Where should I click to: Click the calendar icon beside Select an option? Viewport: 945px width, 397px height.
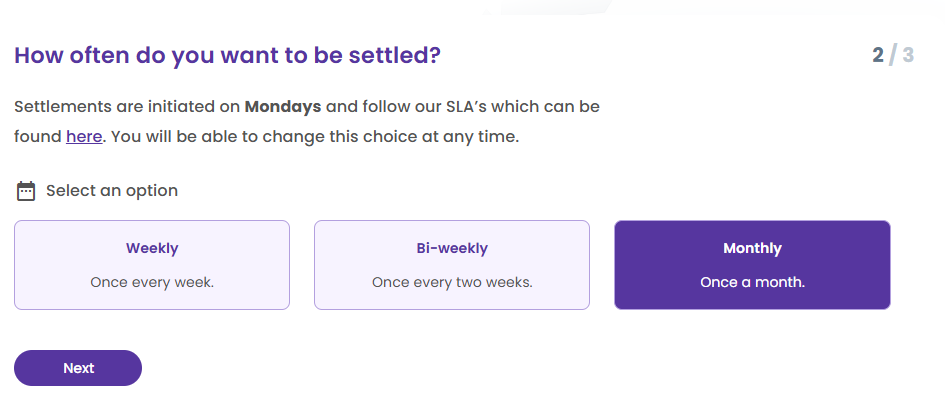(25, 191)
